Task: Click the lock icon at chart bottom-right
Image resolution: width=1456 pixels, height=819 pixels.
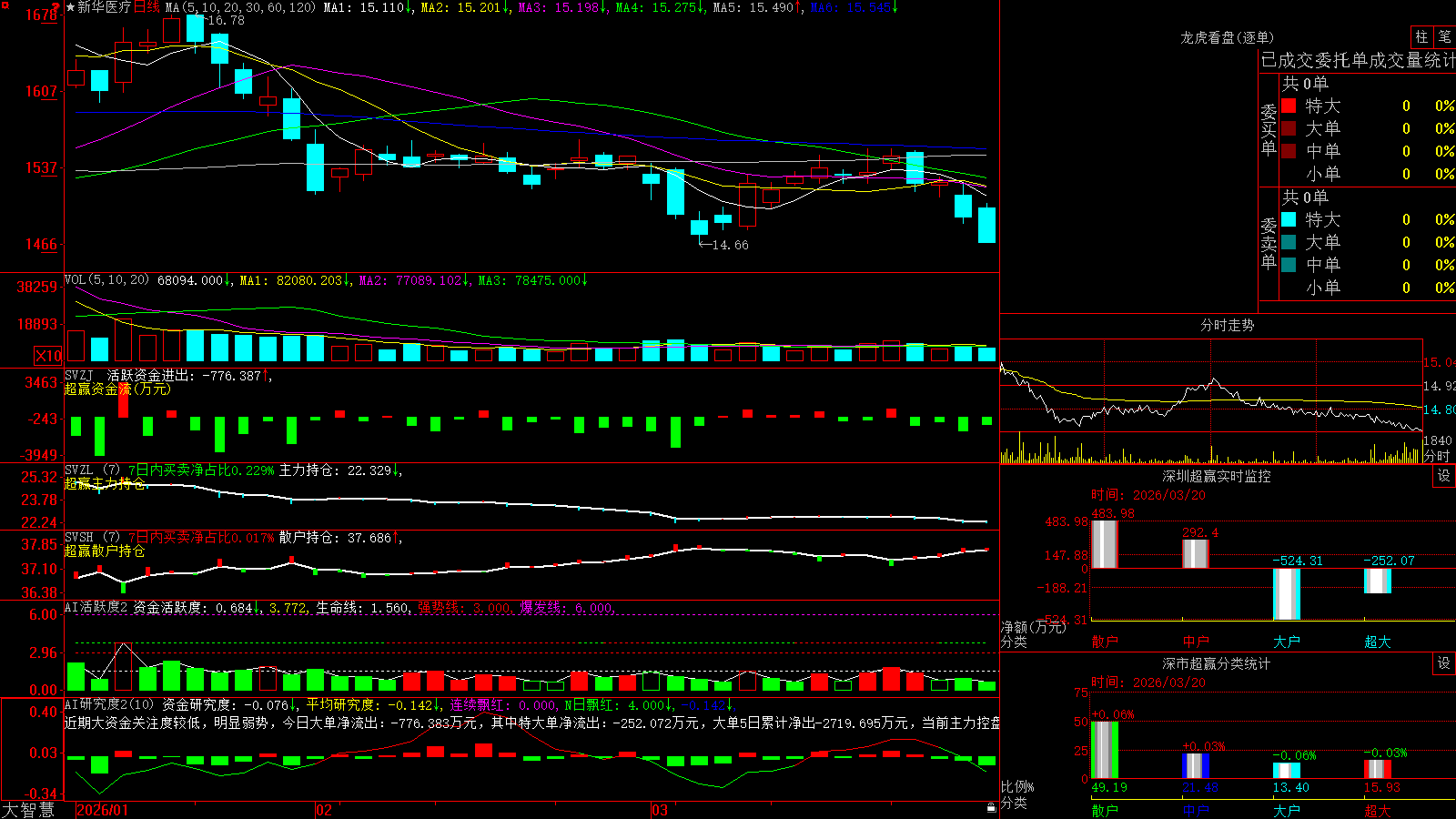Action: (991, 808)
